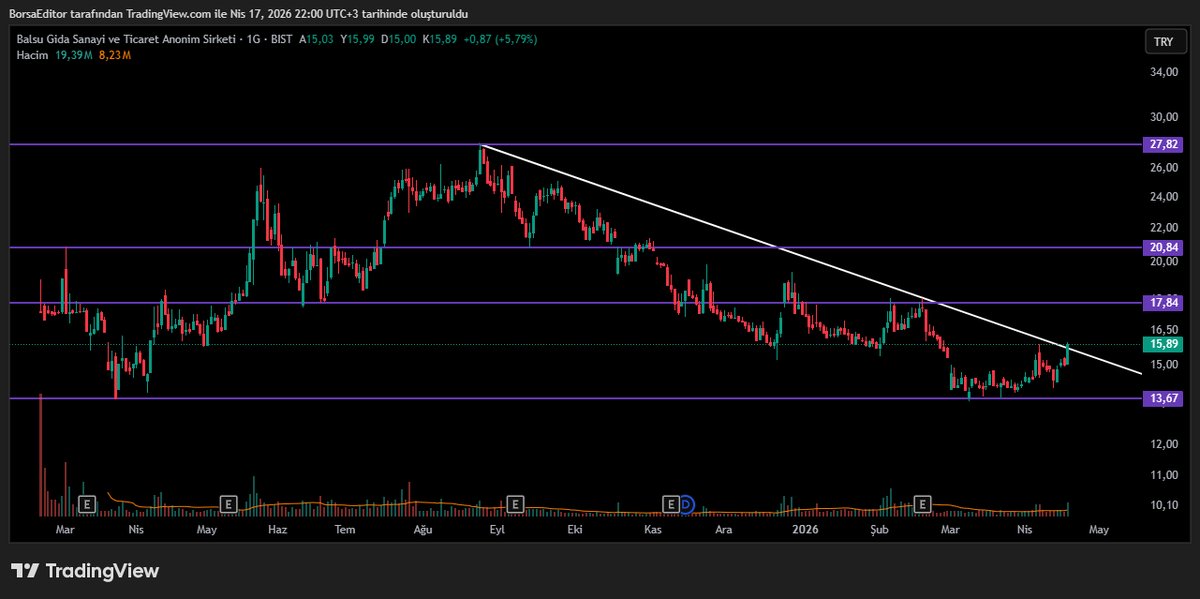Screen dimensions: 1200x599
Task: Click the E earnings marker between May and Haz
Action: [x=228, y=504]
